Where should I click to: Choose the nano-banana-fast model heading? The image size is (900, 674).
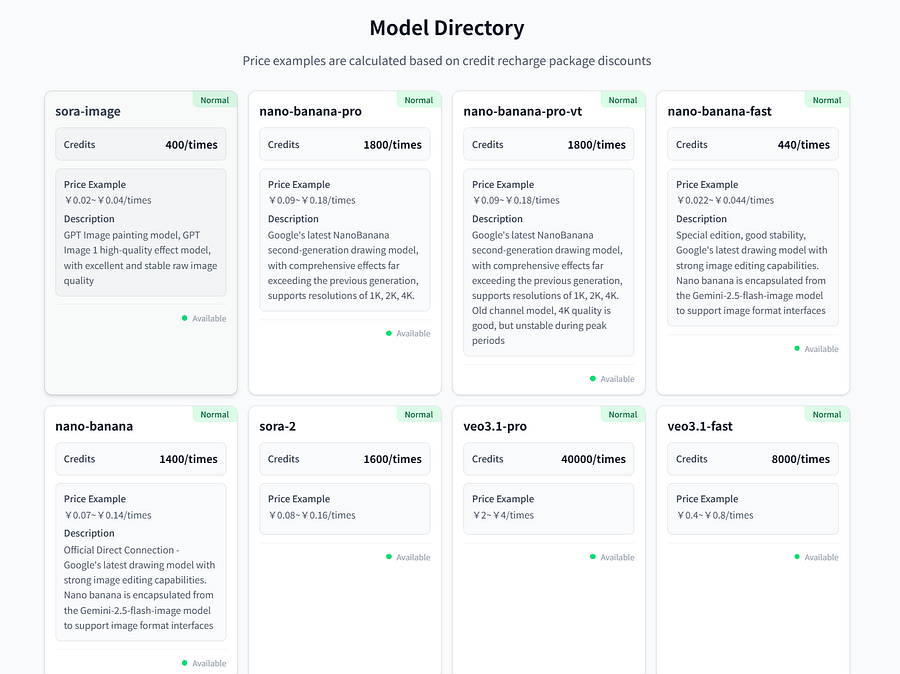pyautogui.click(x=719, y=111)
